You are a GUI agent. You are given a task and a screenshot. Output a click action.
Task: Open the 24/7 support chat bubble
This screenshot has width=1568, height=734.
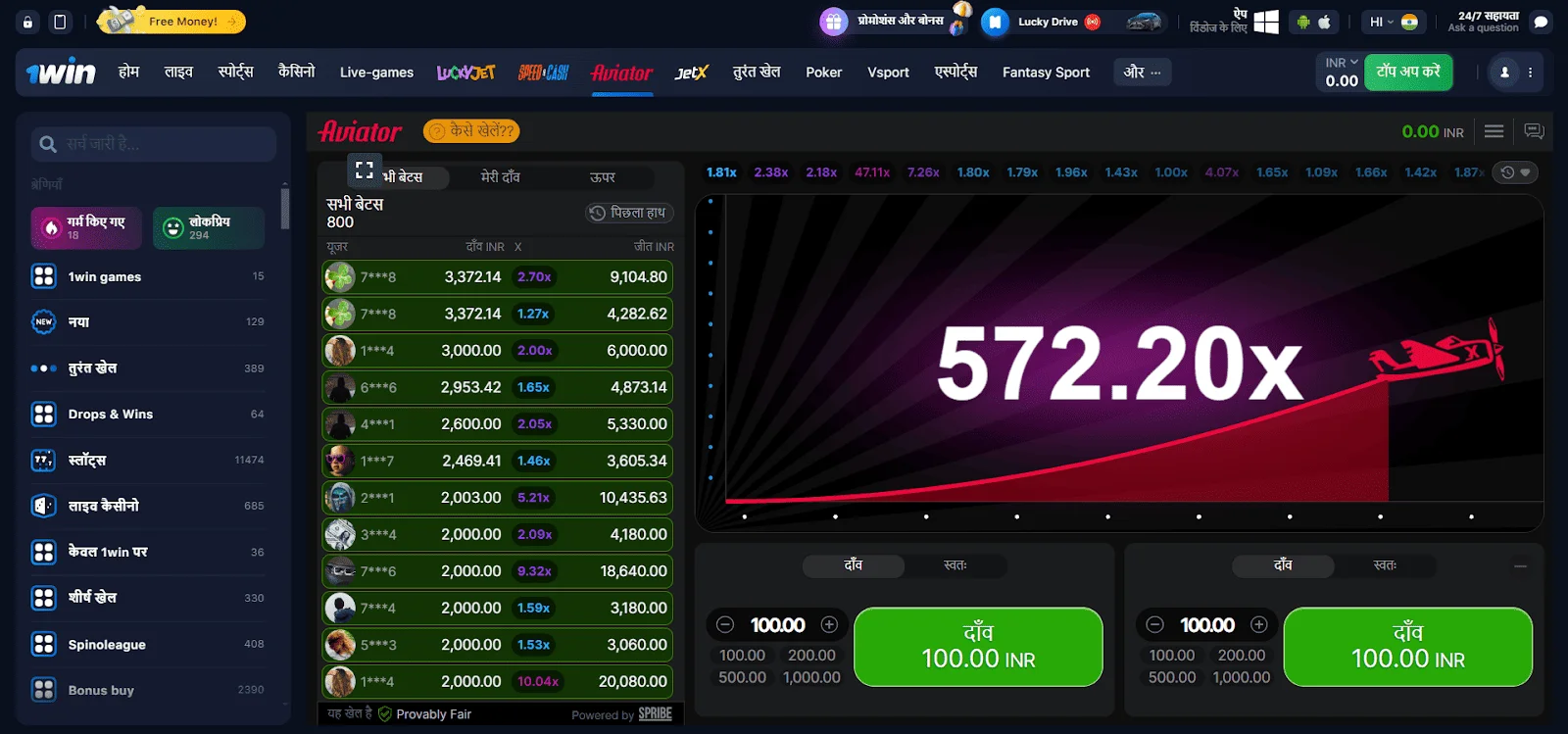tap(1541, 22)
